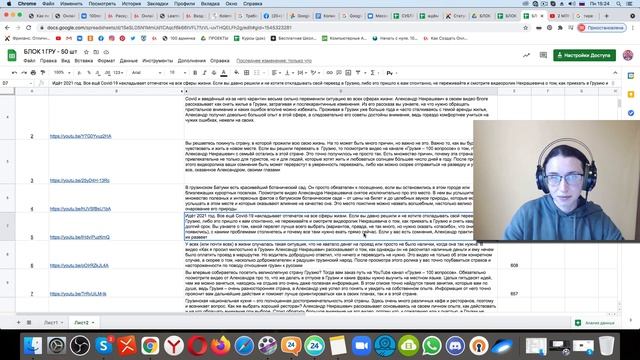Click the Chrome address bar
640x360 pixels.
click(282, 28)
